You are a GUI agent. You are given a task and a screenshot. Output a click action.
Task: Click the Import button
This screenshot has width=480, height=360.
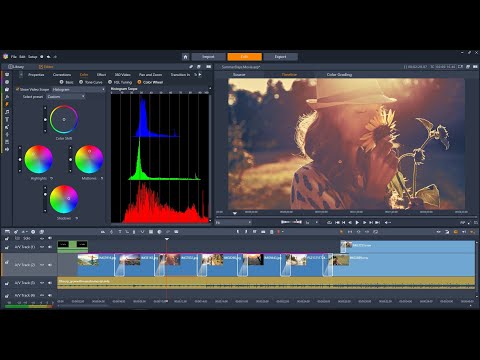coord(208,57)
